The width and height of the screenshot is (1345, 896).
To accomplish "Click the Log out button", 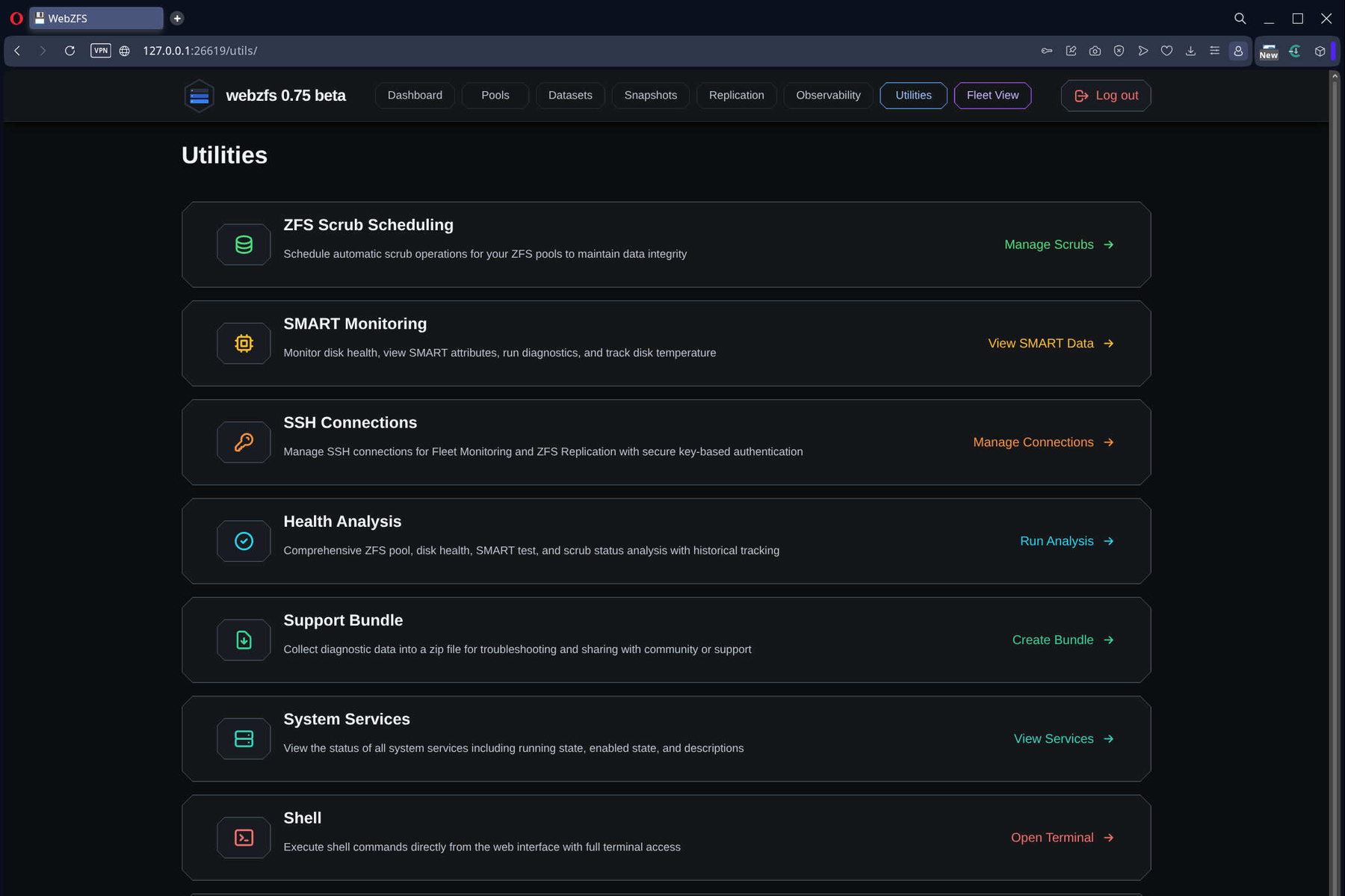I will 1106,96.
